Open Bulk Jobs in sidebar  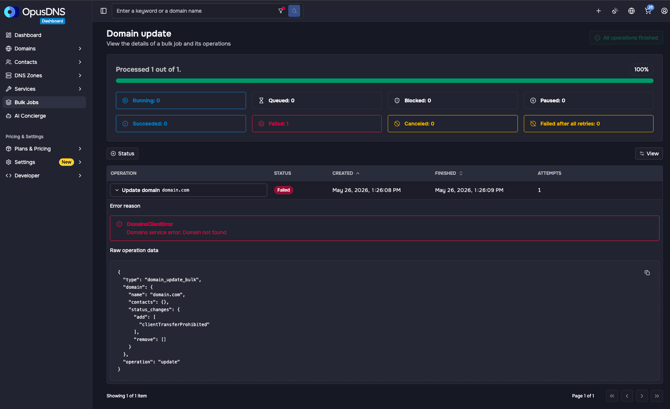(x=44, y=102)
